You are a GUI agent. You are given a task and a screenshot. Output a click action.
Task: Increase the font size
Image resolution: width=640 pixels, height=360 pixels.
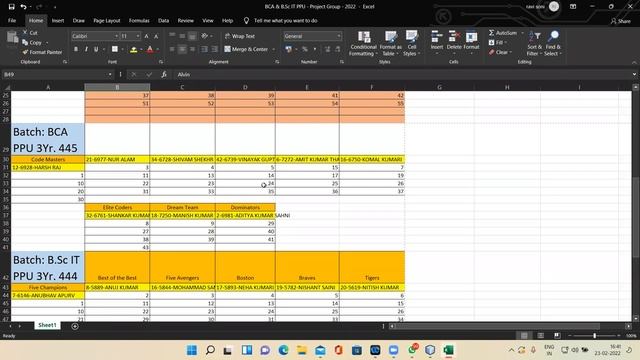[x=146, y=36]
